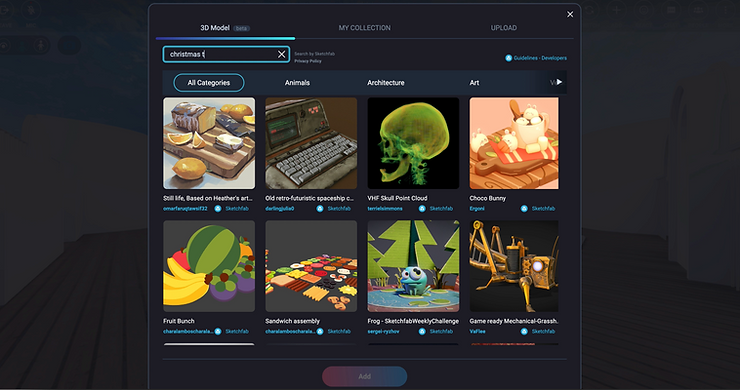
Task: Go to the UPLOAD tab
Action: click(x=504, y=28)
